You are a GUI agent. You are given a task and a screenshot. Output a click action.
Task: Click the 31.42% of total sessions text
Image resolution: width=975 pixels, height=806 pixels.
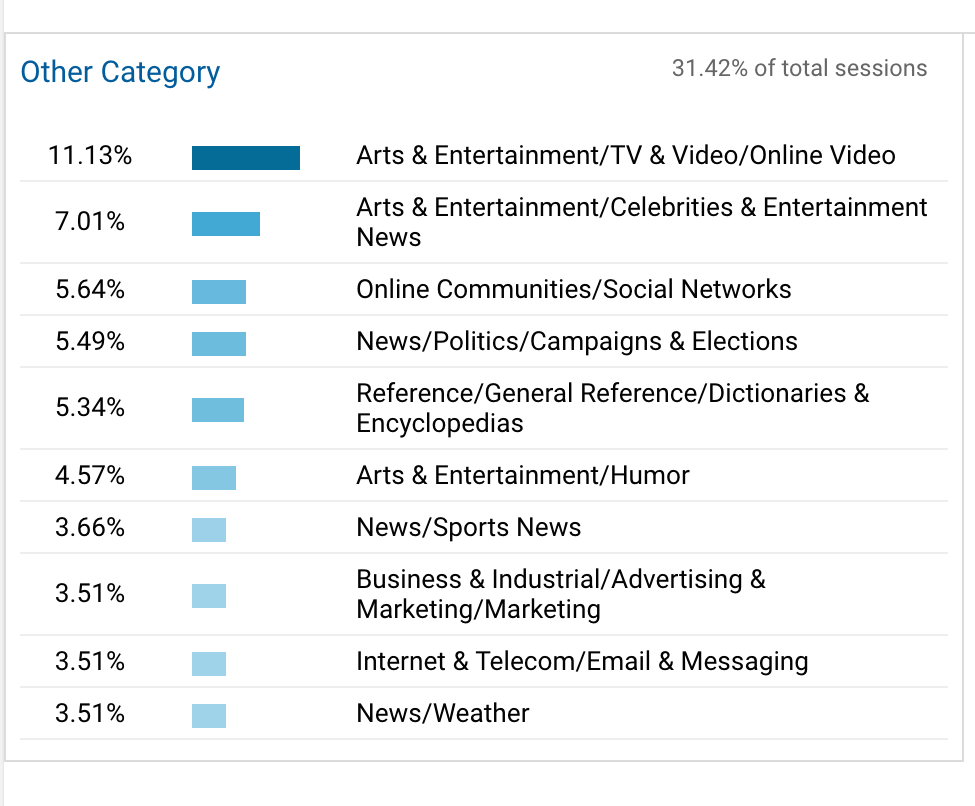[799, 69]
